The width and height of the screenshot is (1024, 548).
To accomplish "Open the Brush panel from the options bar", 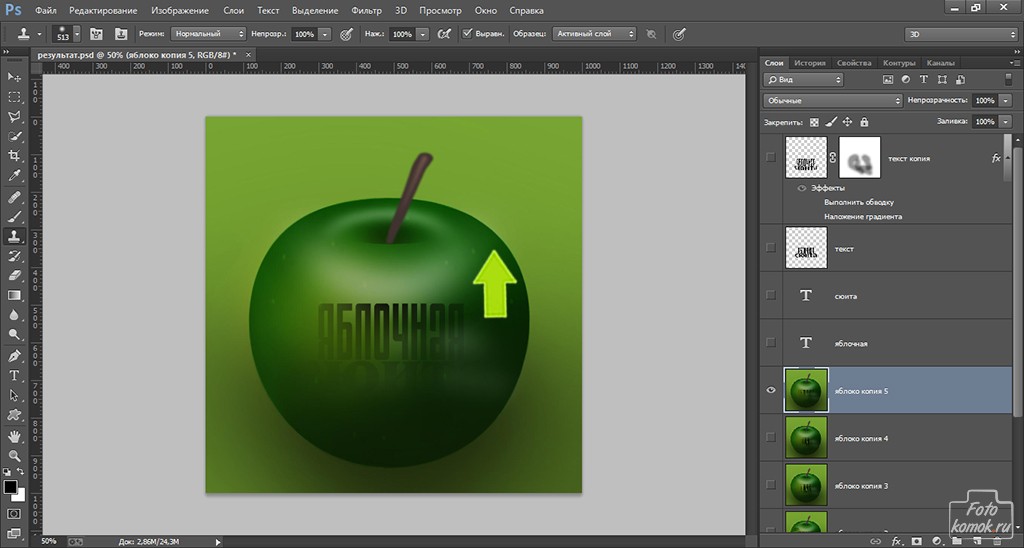I will point(96,34).
